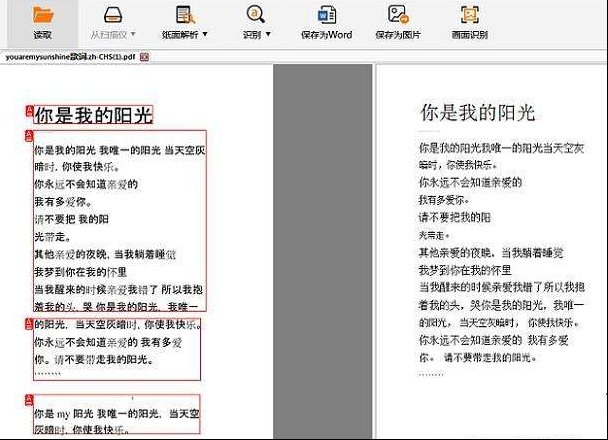Viewport: 608px width, 440px height.
Task: Click the line 你是 my 阳光 我唯一的阳光
Action: 117,414
